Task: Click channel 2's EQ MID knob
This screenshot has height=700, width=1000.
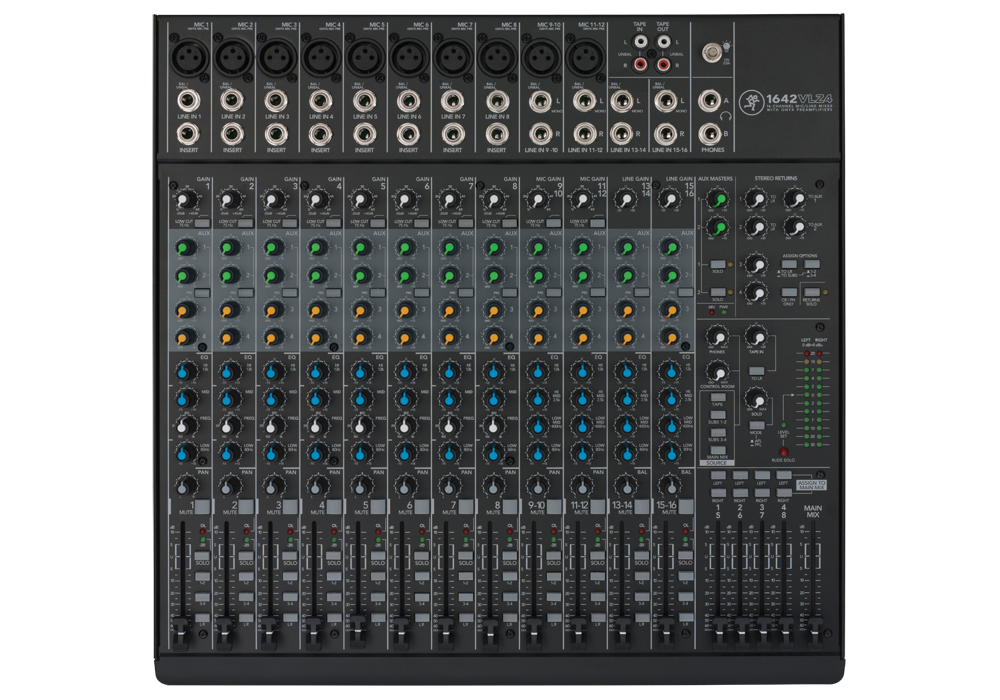Action: tap(230, 398)
